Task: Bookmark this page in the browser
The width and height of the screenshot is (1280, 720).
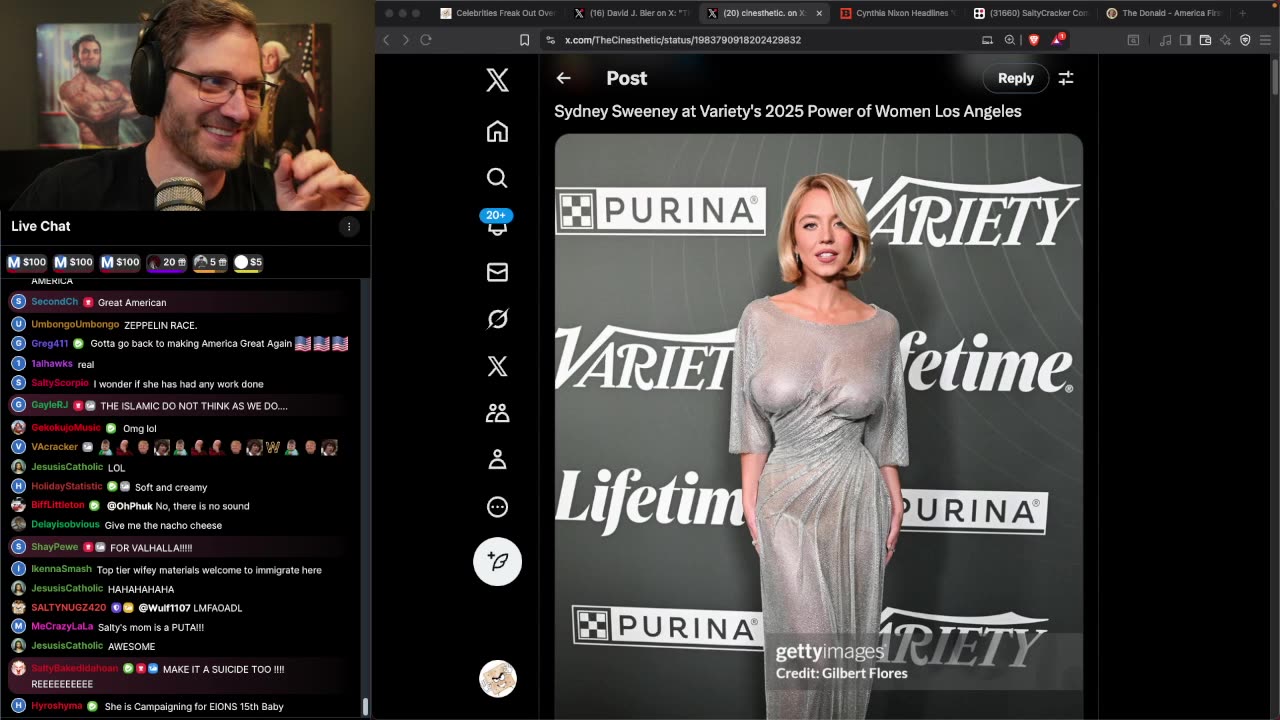Action: (x=524, y=40)
